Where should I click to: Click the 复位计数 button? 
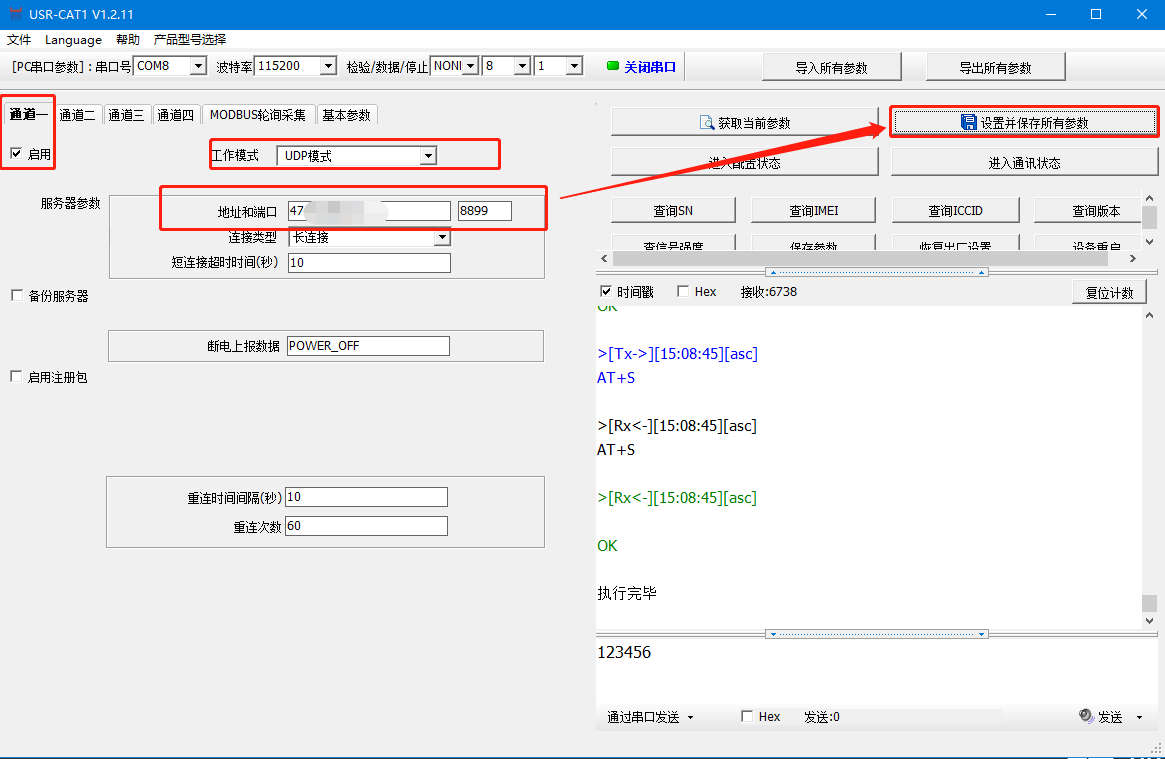(x=1109, y=292)
